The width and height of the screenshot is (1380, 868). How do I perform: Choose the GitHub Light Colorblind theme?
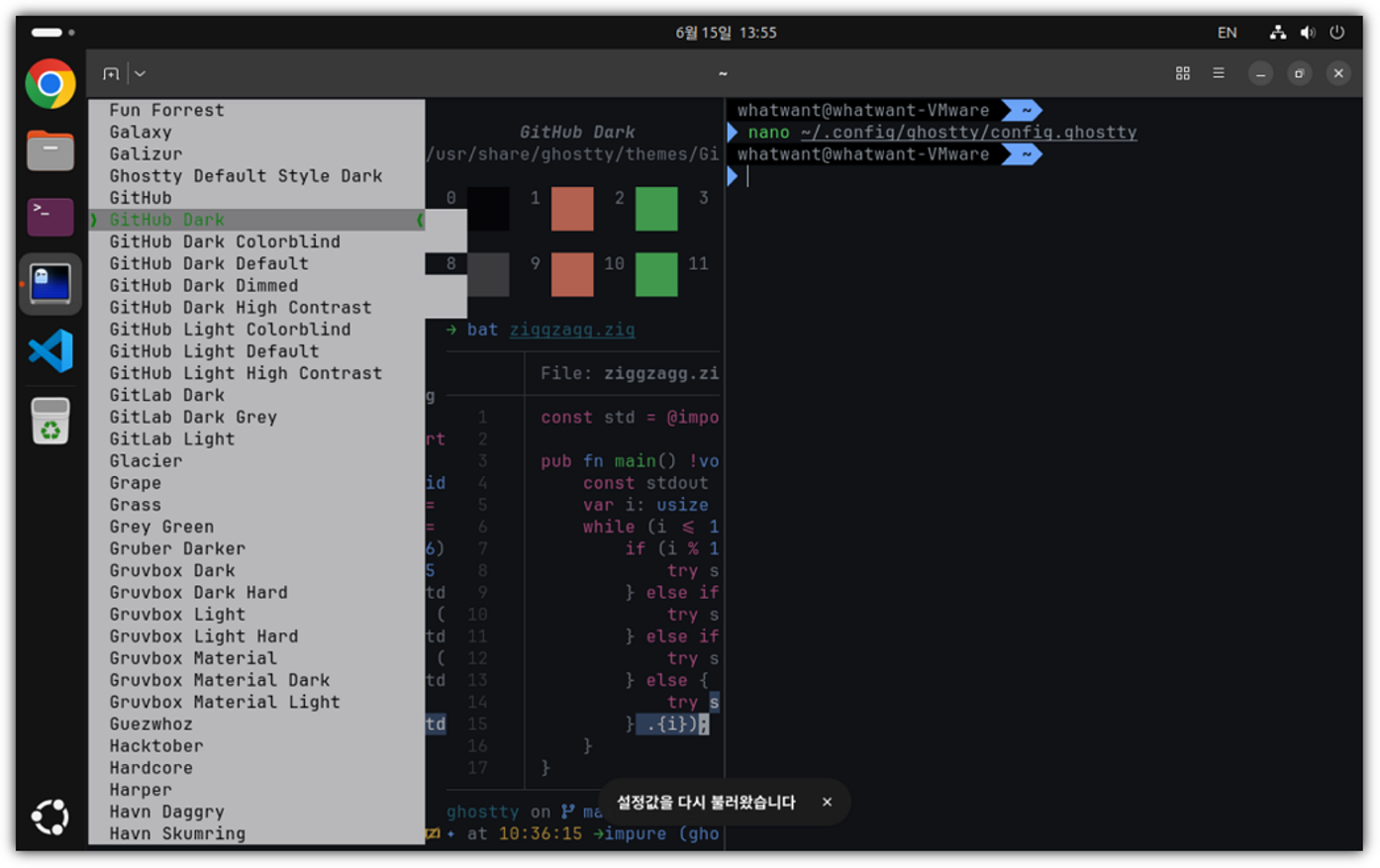256,329
